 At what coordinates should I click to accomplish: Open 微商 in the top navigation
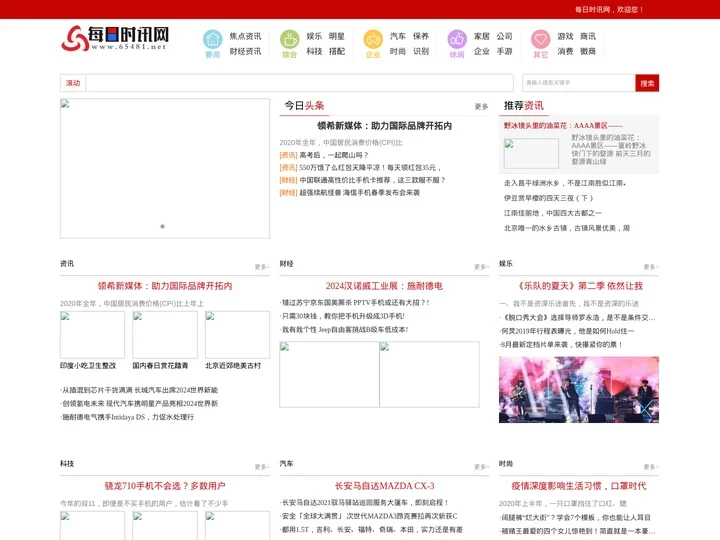[588, 51]
